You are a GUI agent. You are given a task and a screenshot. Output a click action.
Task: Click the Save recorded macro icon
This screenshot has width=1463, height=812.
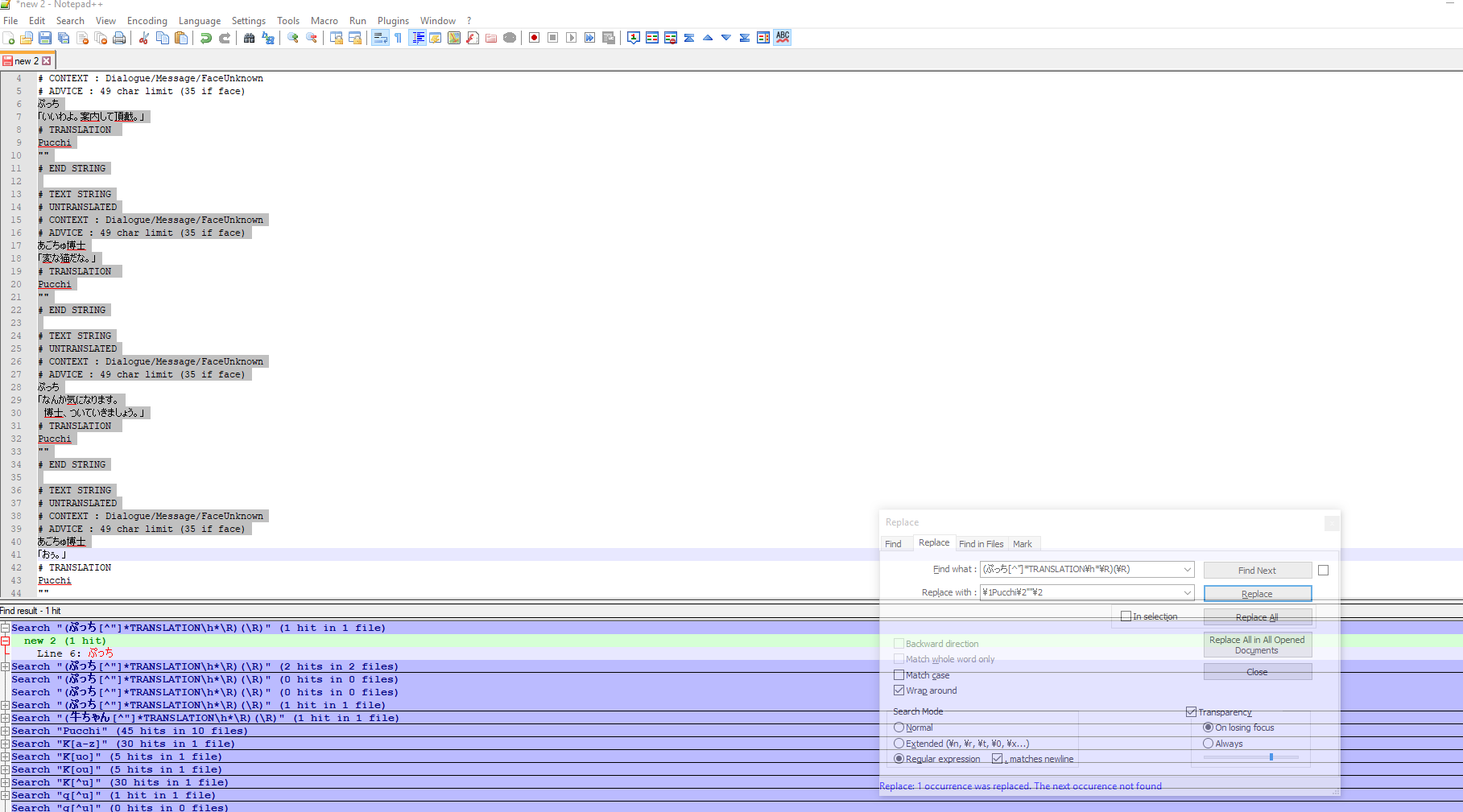[x=609, y=38]
